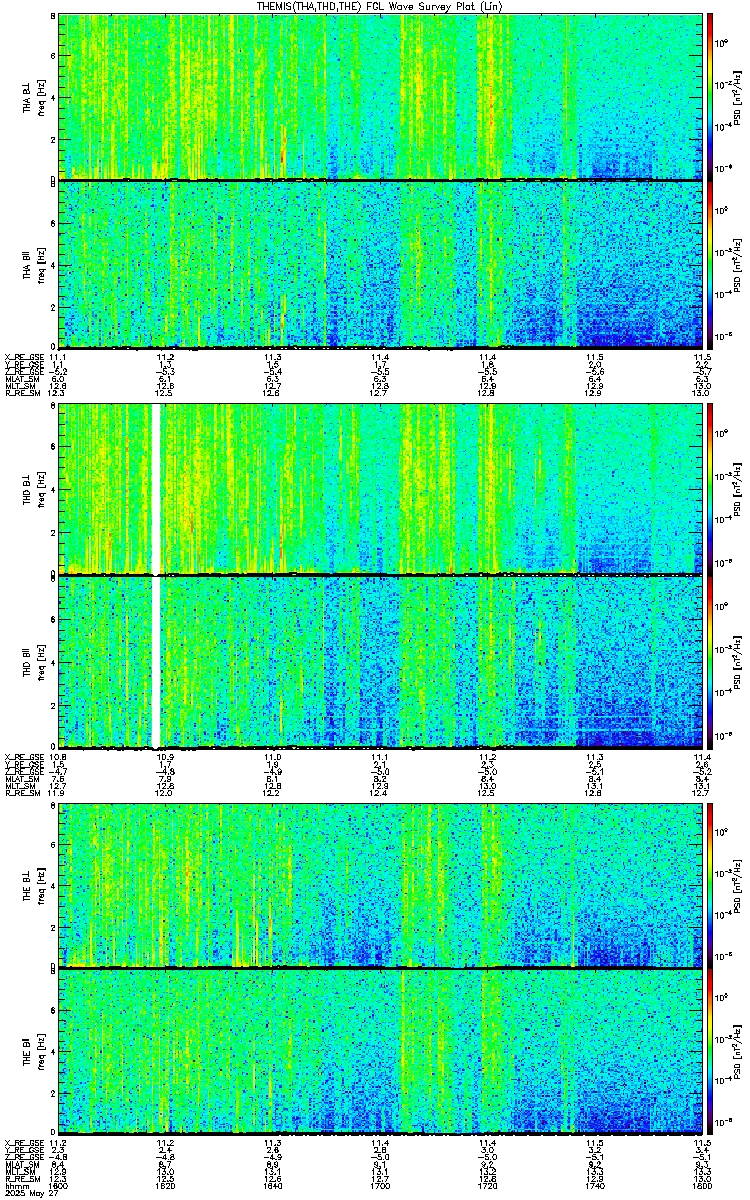750x1200 pixels.
Task: Click the THE BII spectrogram panel
Action: 380,1052
